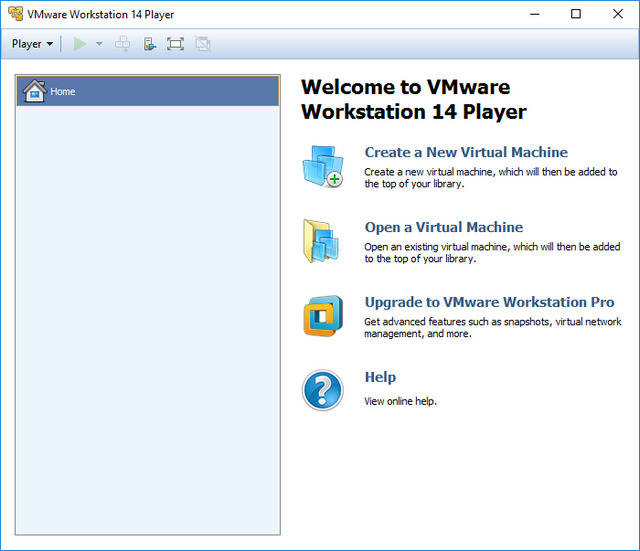Click the Unity mode toolbar icon
This screenshot has height=551, width=640.
203,44
